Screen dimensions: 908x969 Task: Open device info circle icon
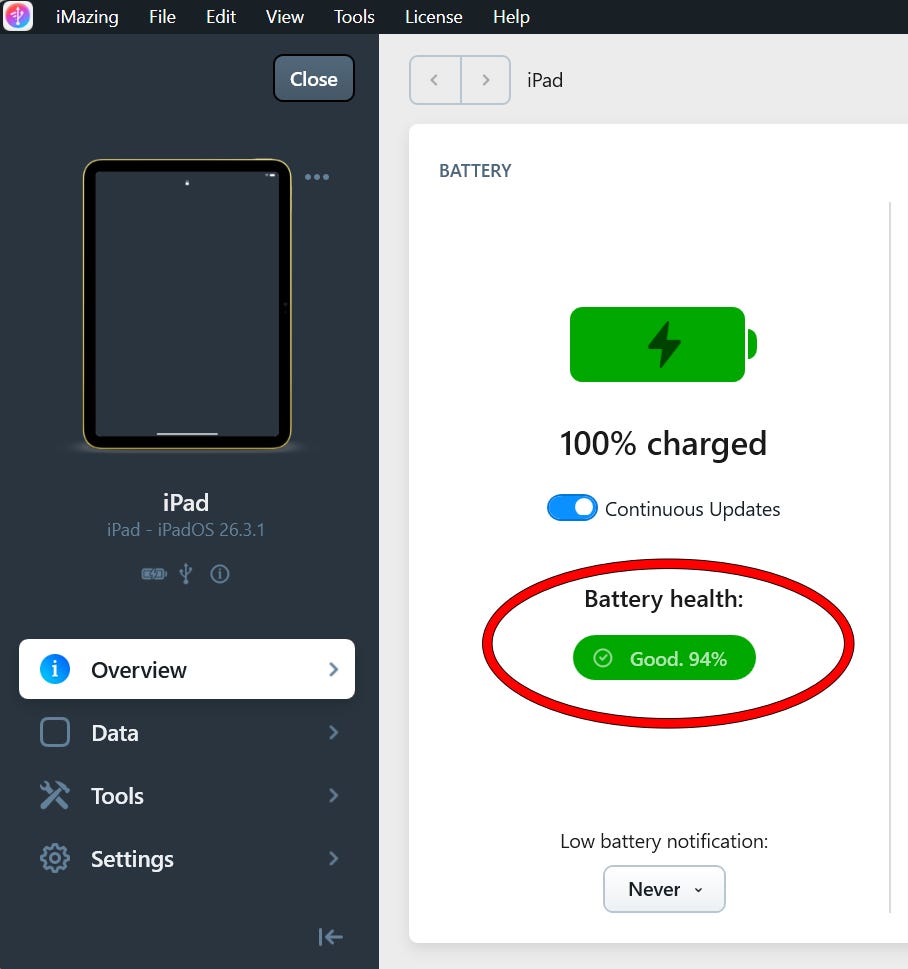219,574
